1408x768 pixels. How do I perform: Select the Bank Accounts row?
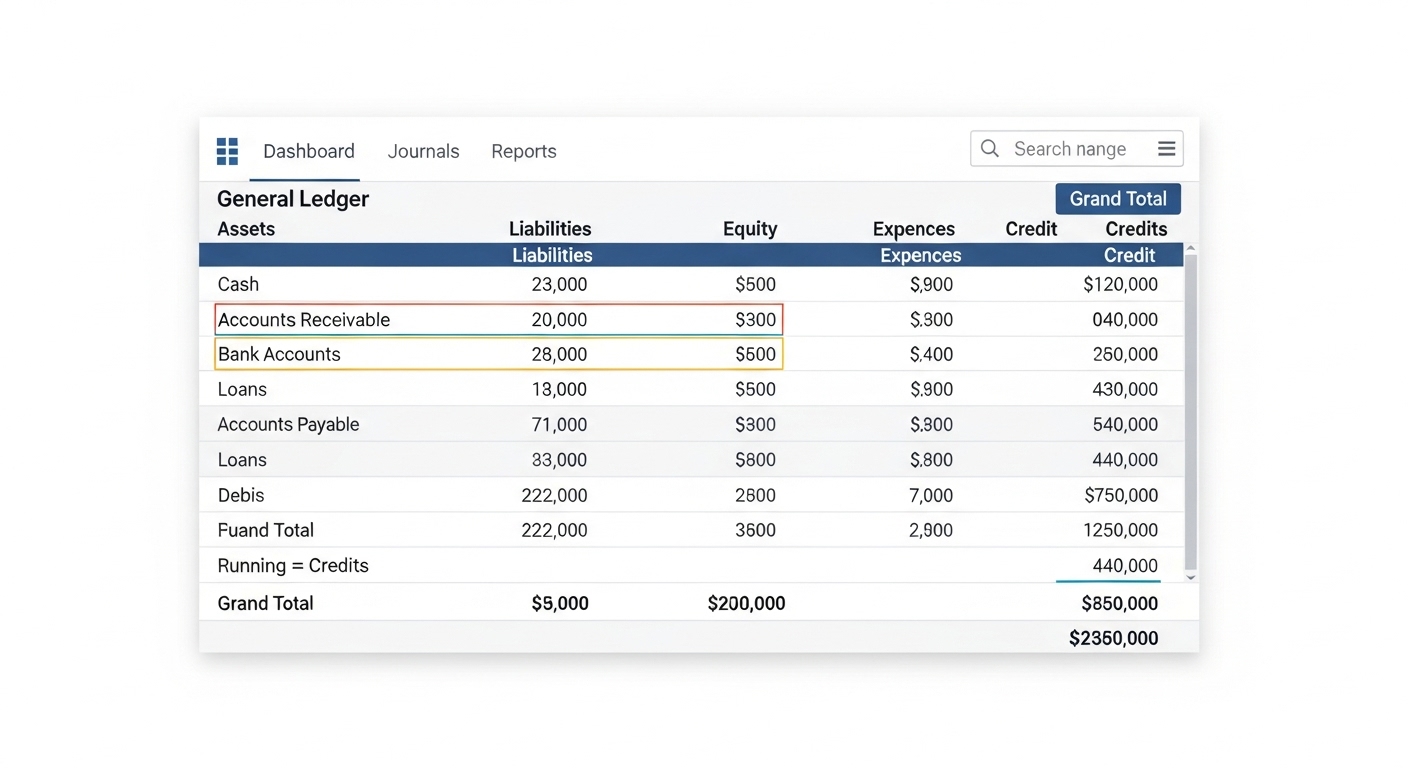[279, 354]
